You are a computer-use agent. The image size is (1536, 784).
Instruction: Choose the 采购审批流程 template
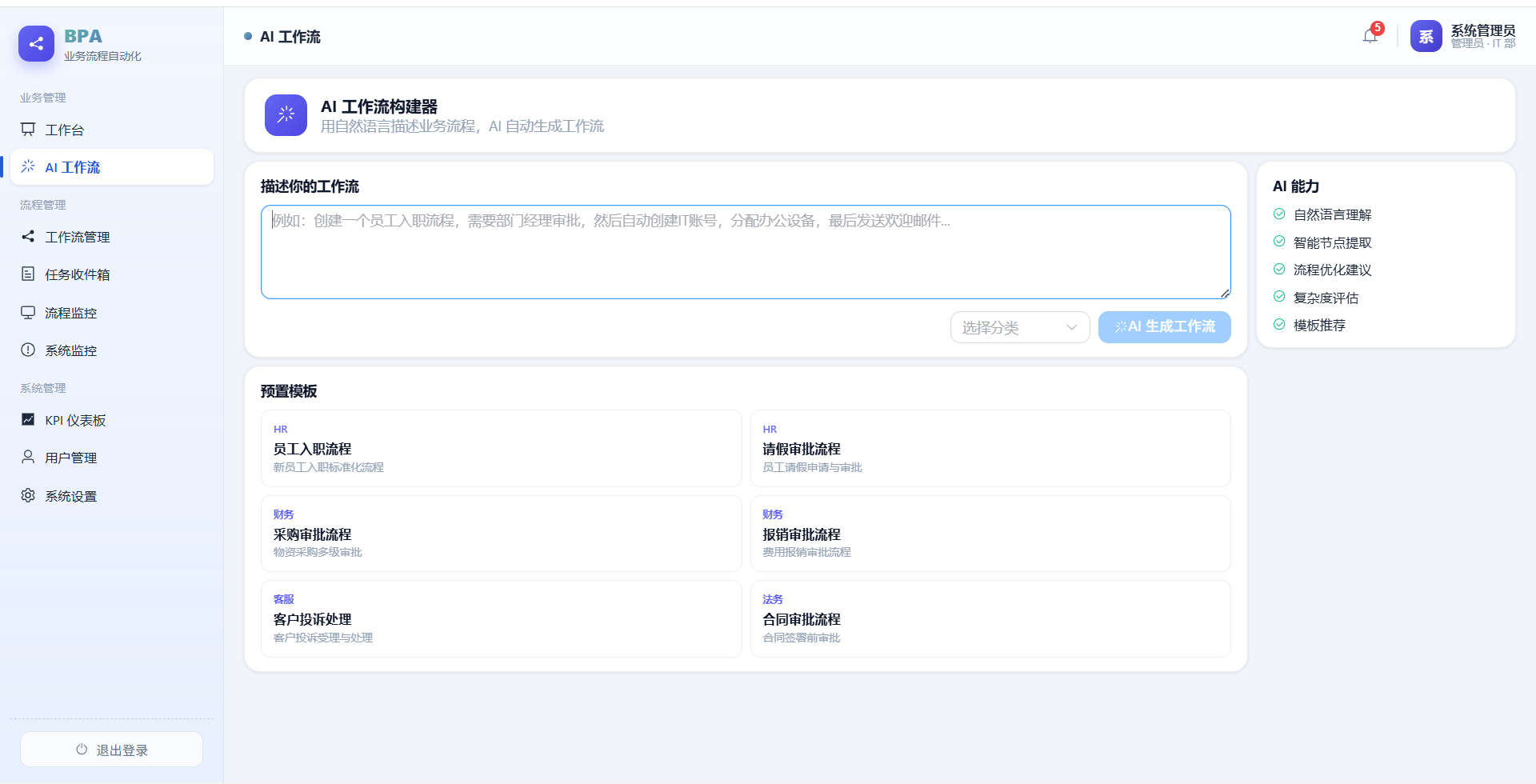[x=501, y=534]
